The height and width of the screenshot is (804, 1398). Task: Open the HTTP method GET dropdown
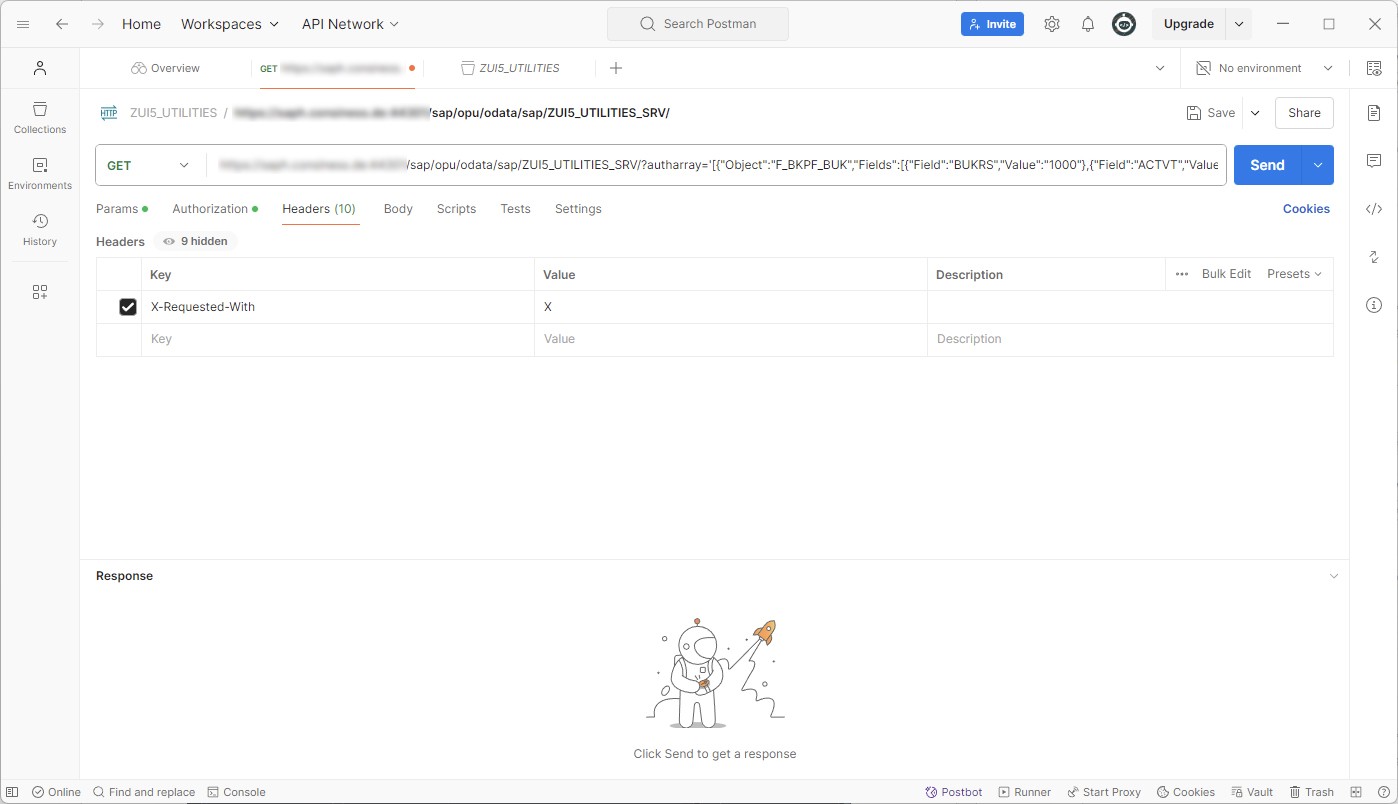click(x=150, y=165)
